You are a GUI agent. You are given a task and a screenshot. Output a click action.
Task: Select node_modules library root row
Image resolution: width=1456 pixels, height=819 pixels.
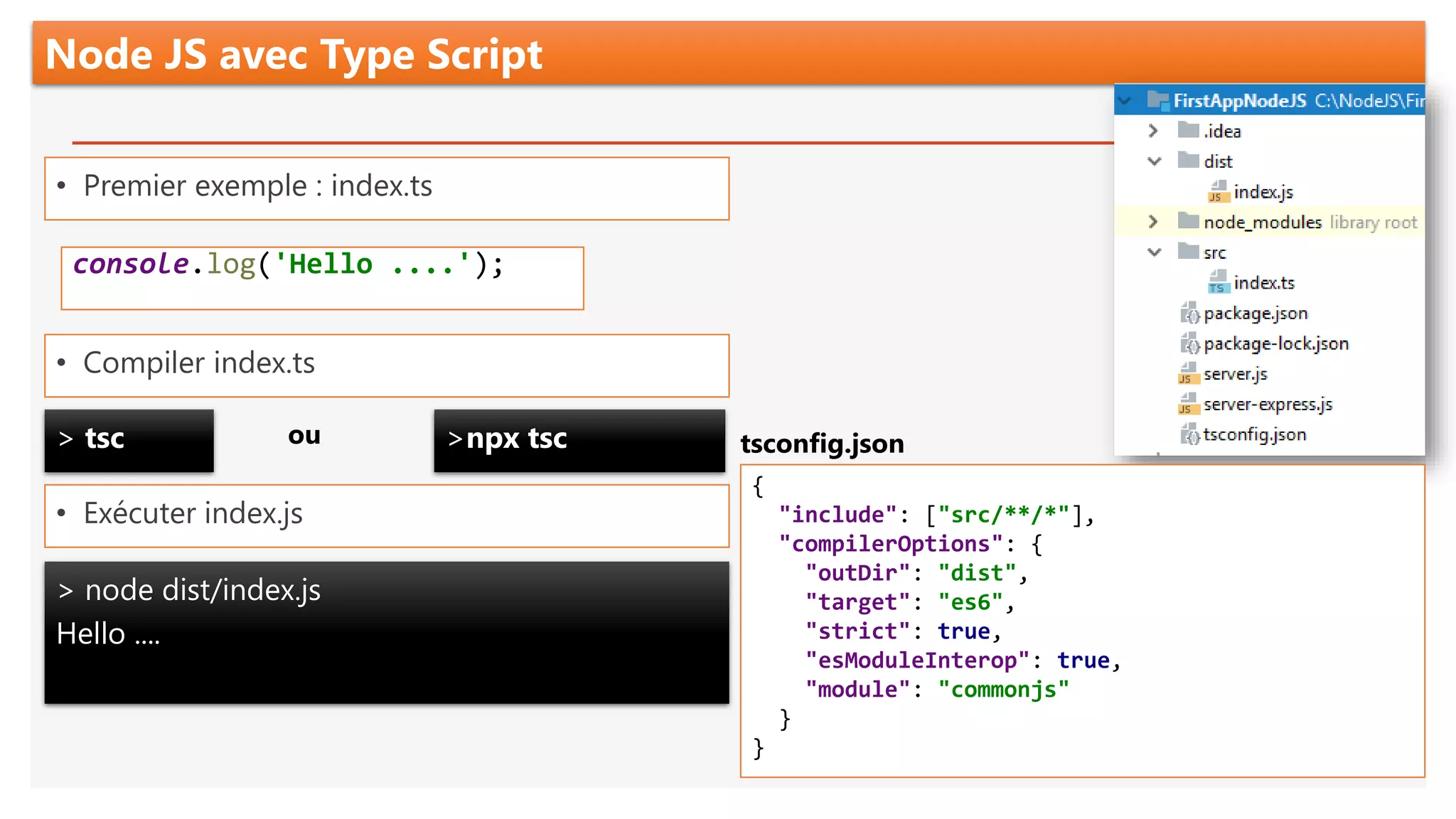[1270, 222]
